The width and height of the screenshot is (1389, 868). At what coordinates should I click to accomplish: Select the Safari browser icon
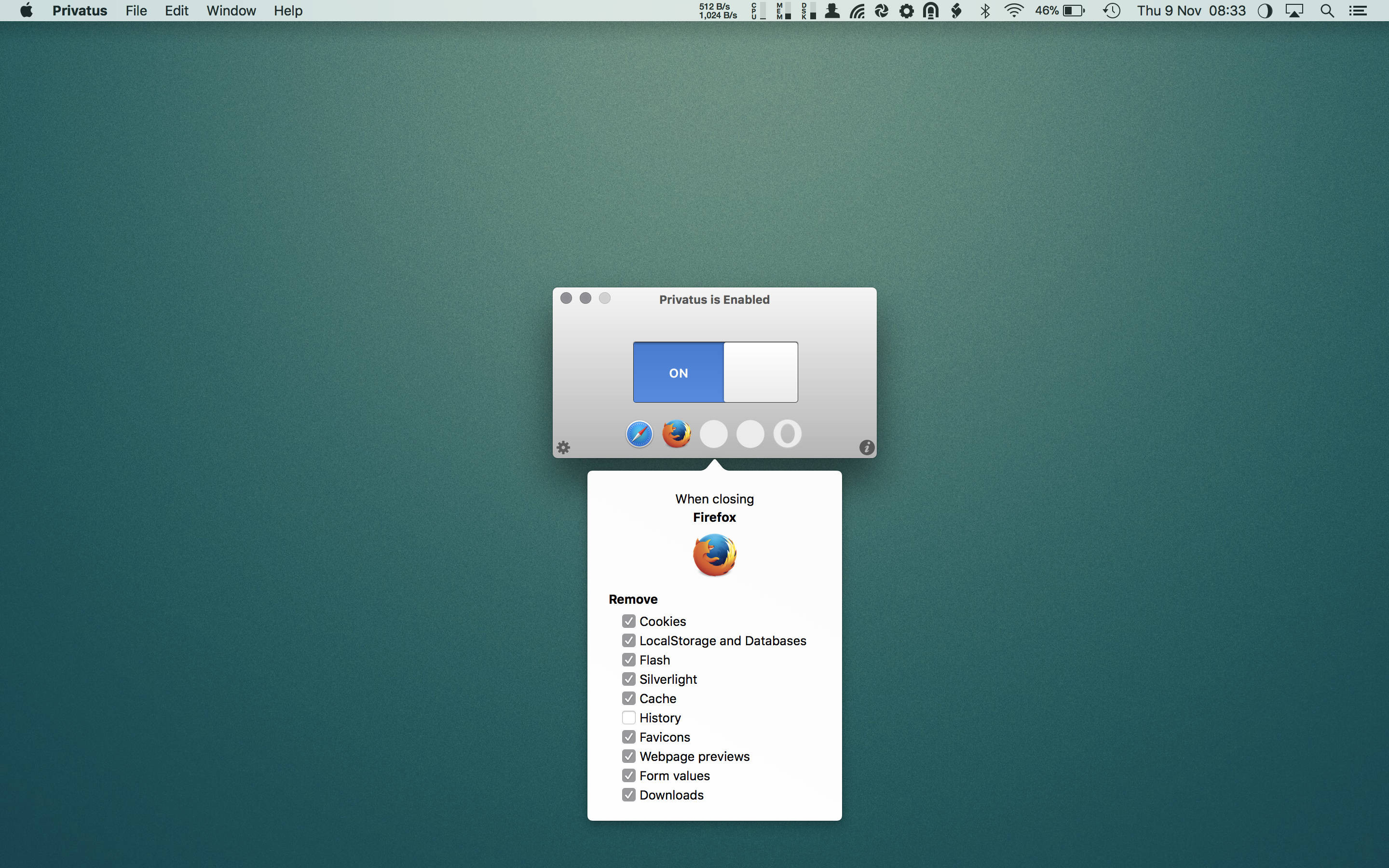pos(639,434)
